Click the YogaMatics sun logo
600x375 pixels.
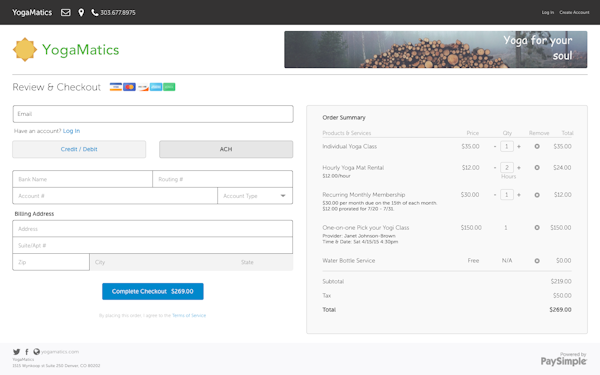(x=24, y=49)
